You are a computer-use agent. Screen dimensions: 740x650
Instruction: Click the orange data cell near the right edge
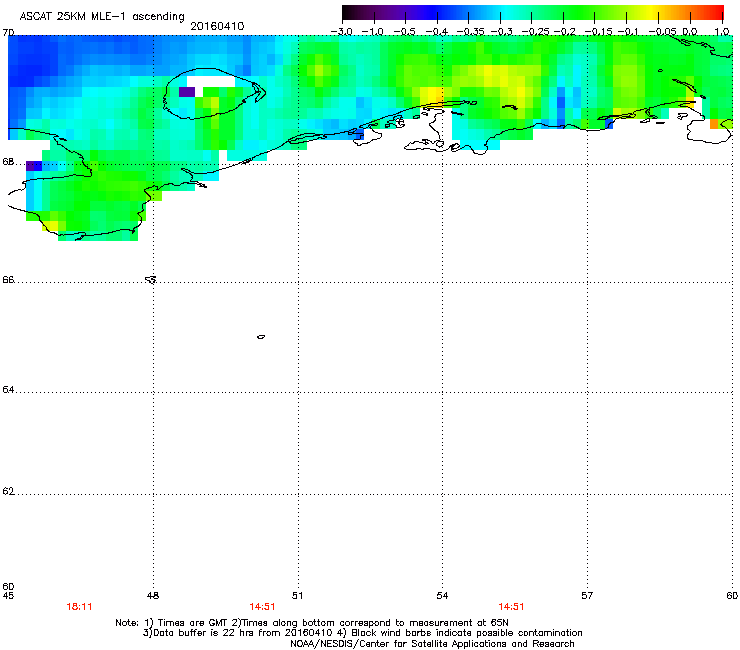coord(714,124)
